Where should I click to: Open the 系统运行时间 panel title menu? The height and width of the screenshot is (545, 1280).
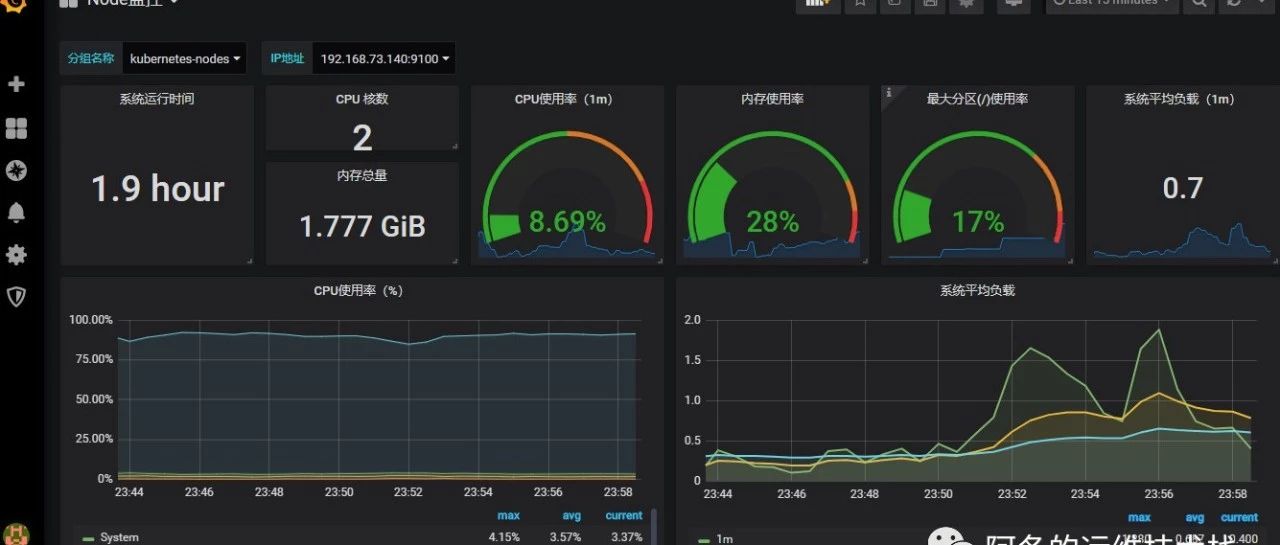coord(157,99)
